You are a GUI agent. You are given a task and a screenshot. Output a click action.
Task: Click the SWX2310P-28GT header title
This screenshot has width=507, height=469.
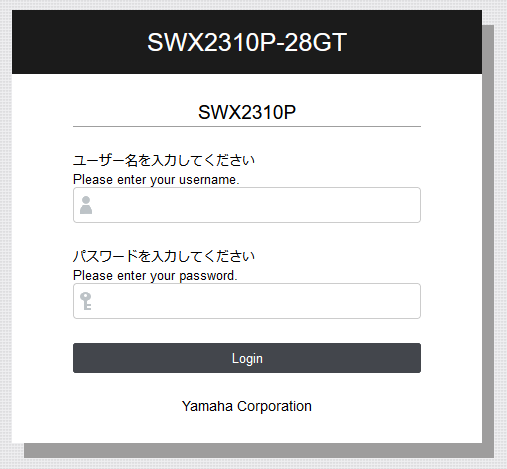[x=247, y=42]
